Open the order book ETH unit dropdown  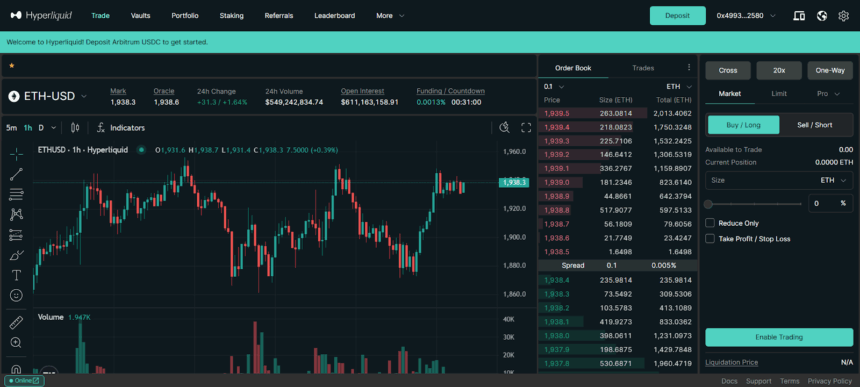coord(679,87)
